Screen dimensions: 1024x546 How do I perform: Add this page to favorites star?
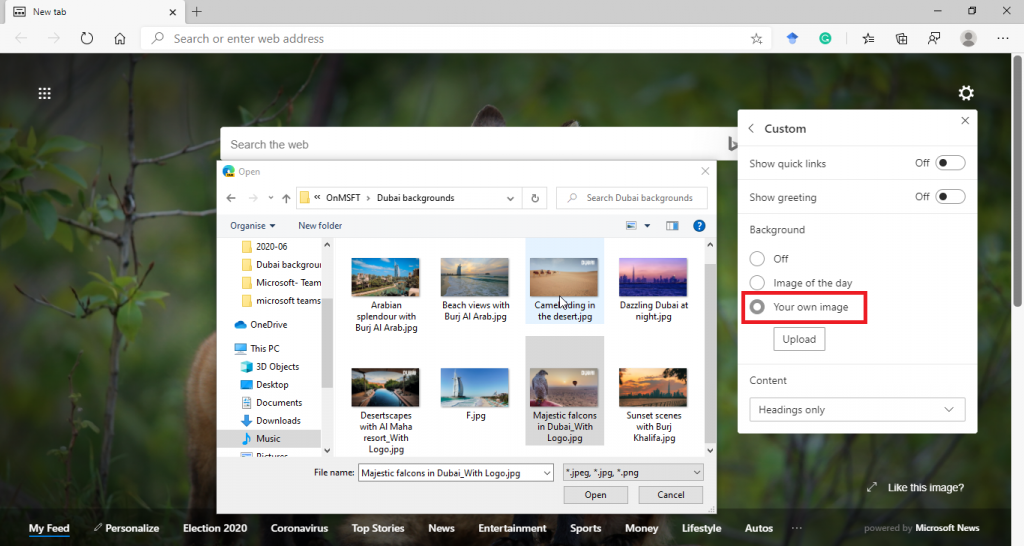(756, 39)
